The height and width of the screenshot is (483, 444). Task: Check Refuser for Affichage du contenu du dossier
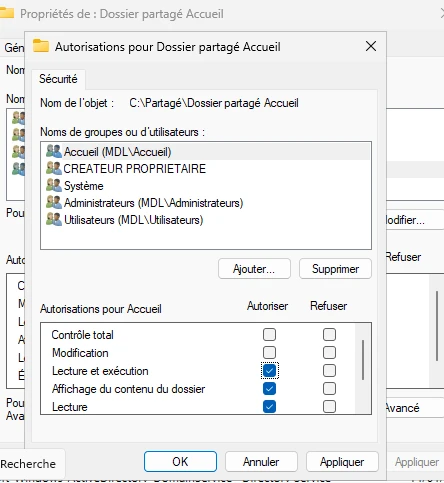[329, 388]
